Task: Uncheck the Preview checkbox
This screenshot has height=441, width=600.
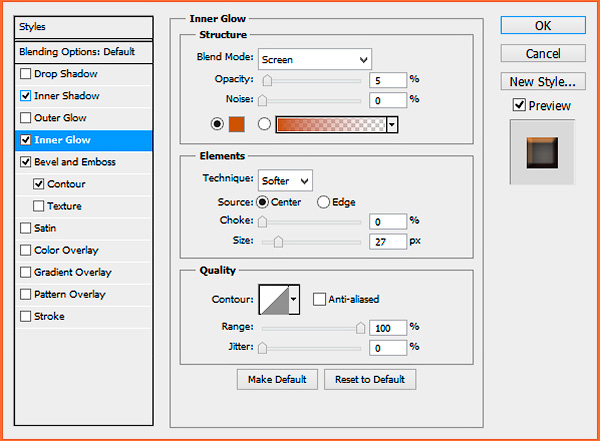Action: (x=519, y=105)
